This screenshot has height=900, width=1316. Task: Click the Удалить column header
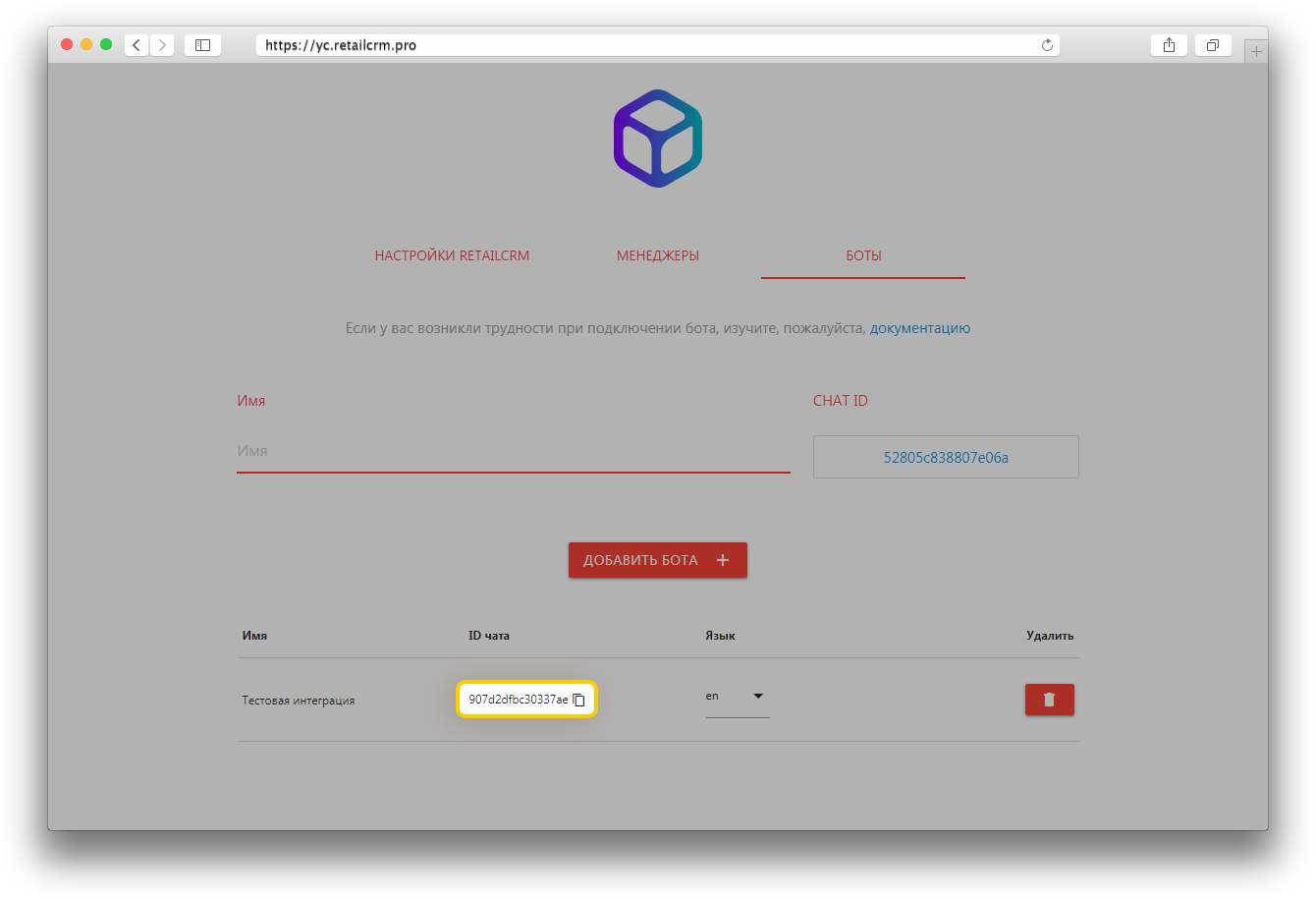[1050, 636]
